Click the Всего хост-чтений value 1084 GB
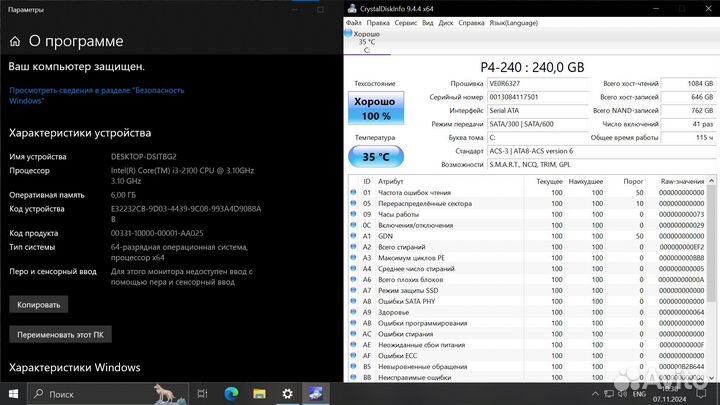 tap(688, 84)
